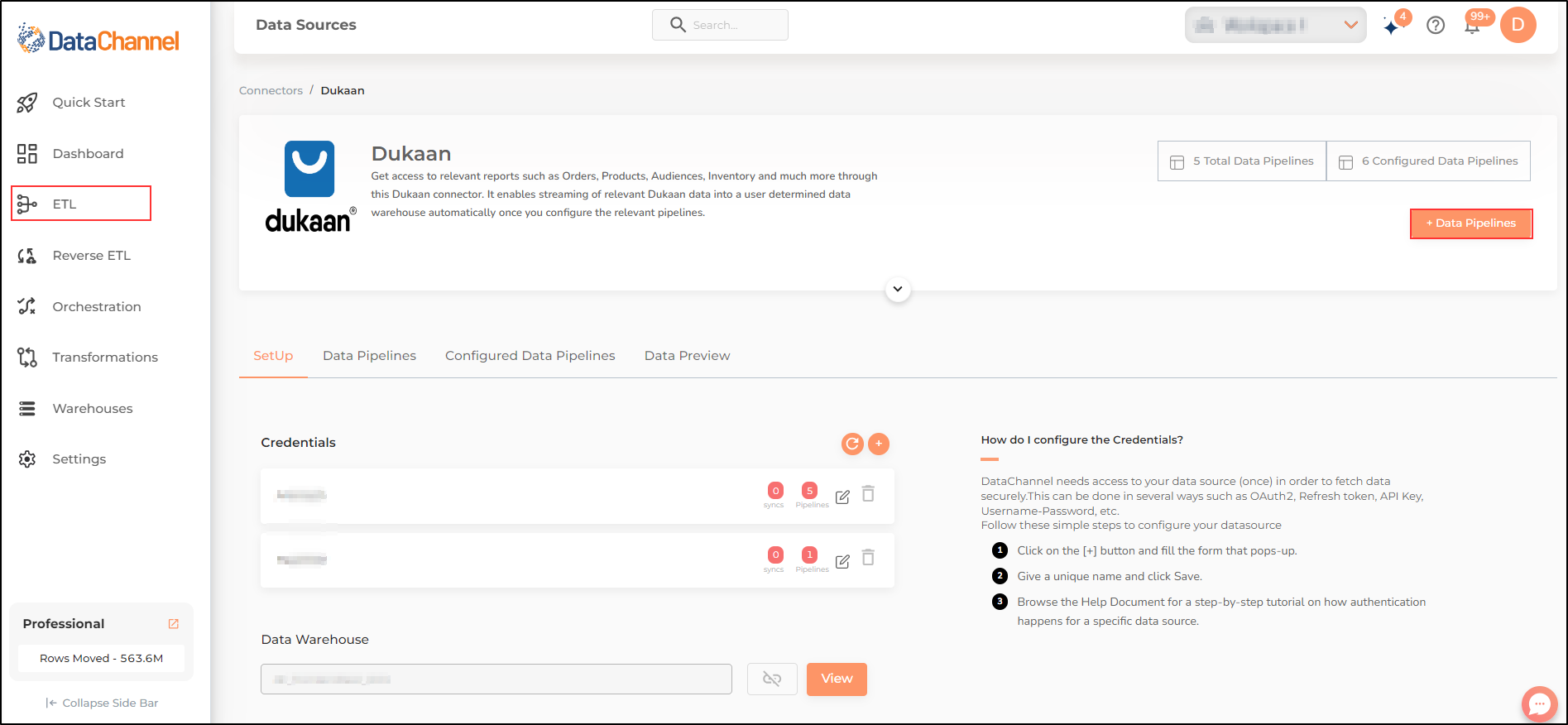
Task: Open Professional plan external link icon
Action: 174,624
